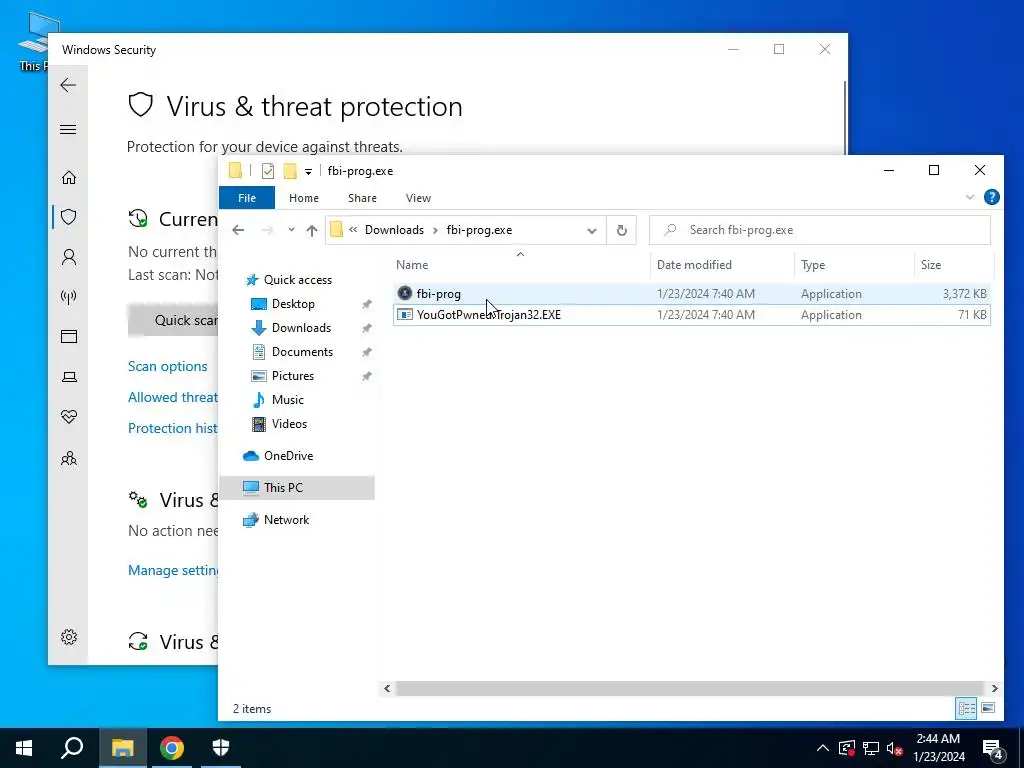Open the Share ribbon tab
The width and height of the screenshot is (1024, 768).
(362, 198)
